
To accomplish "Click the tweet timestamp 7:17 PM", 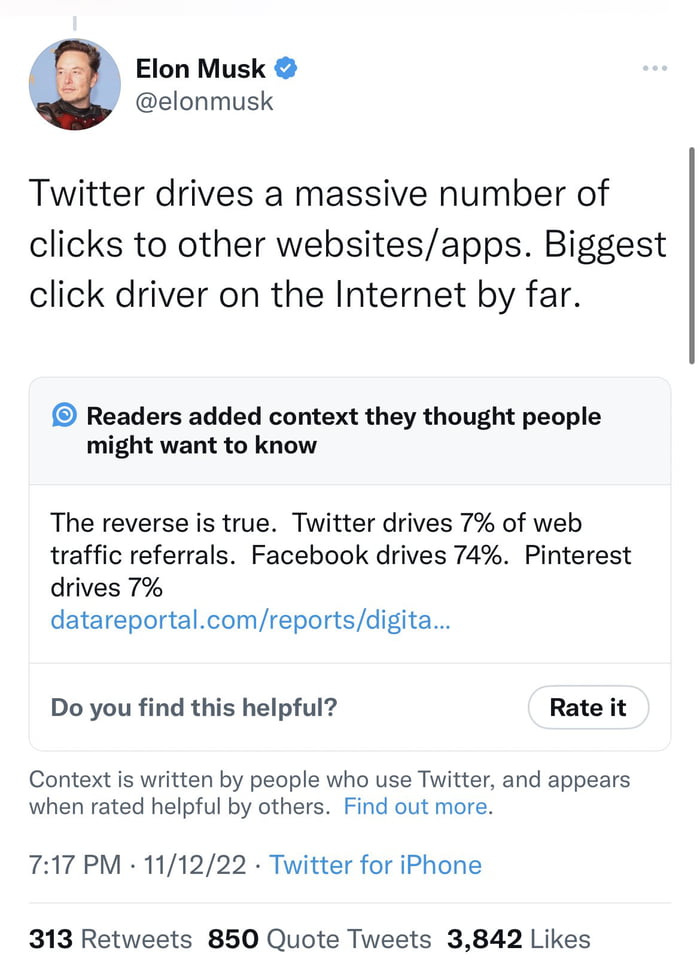I will 75,864.
